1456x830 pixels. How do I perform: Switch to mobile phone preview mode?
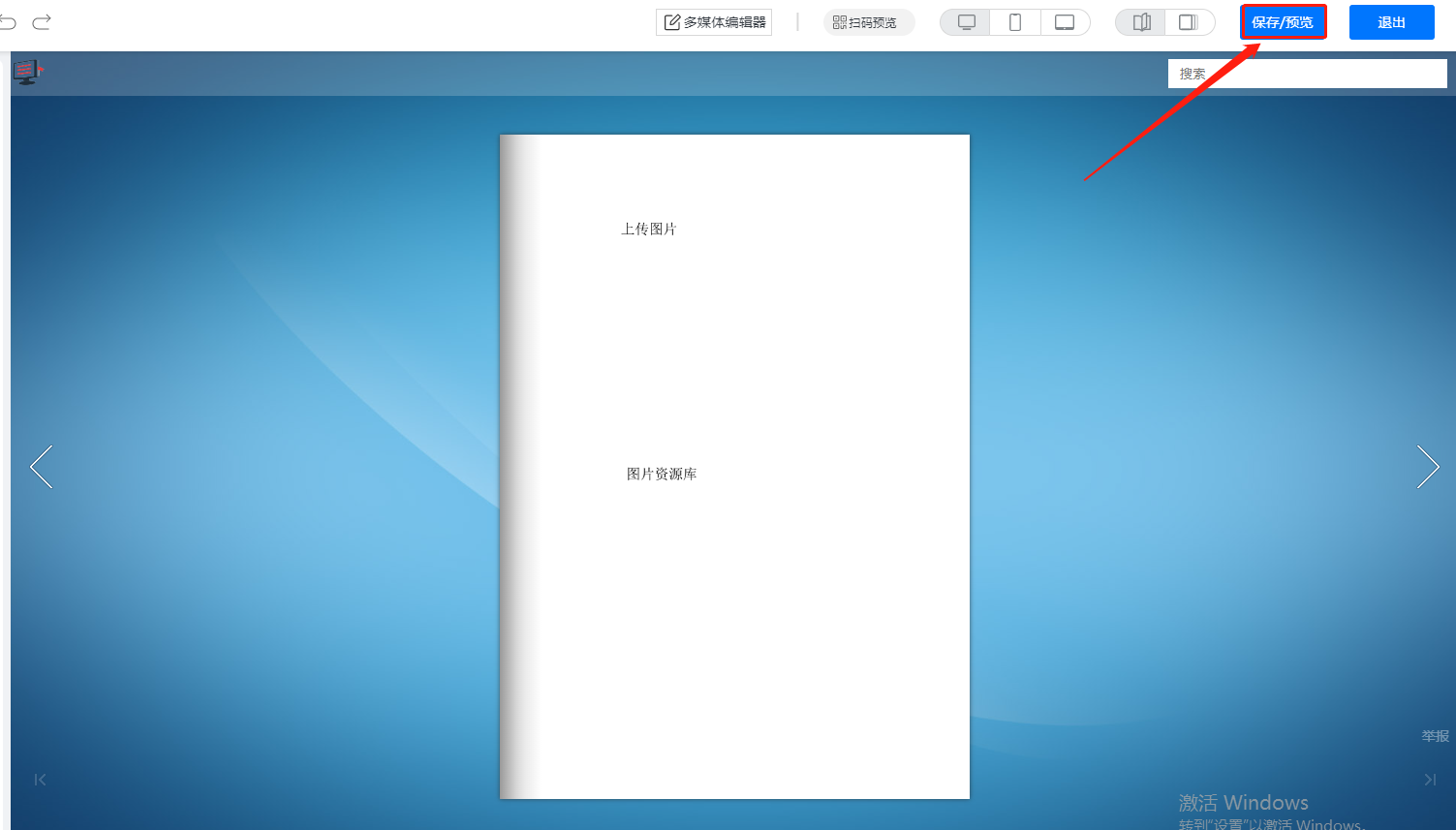tap(1015, 22)
